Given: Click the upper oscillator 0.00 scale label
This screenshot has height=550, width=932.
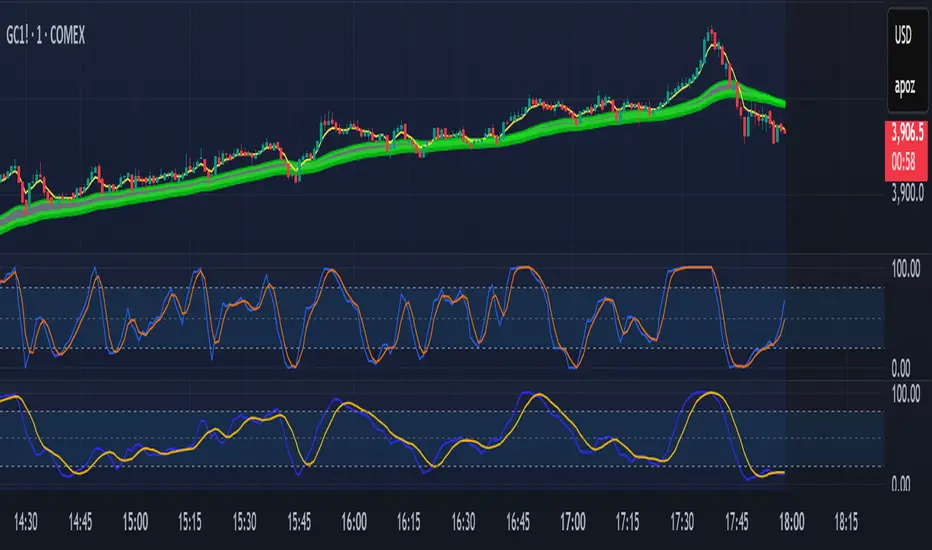Looking at the screenshot, I should 900,369.
